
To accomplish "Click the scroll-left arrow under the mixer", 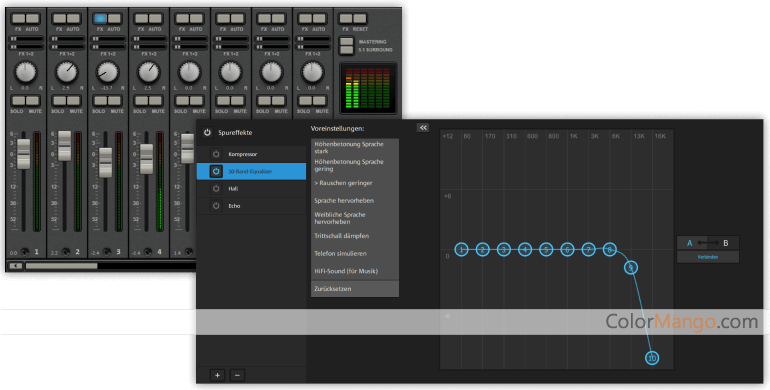I will 16,266.
